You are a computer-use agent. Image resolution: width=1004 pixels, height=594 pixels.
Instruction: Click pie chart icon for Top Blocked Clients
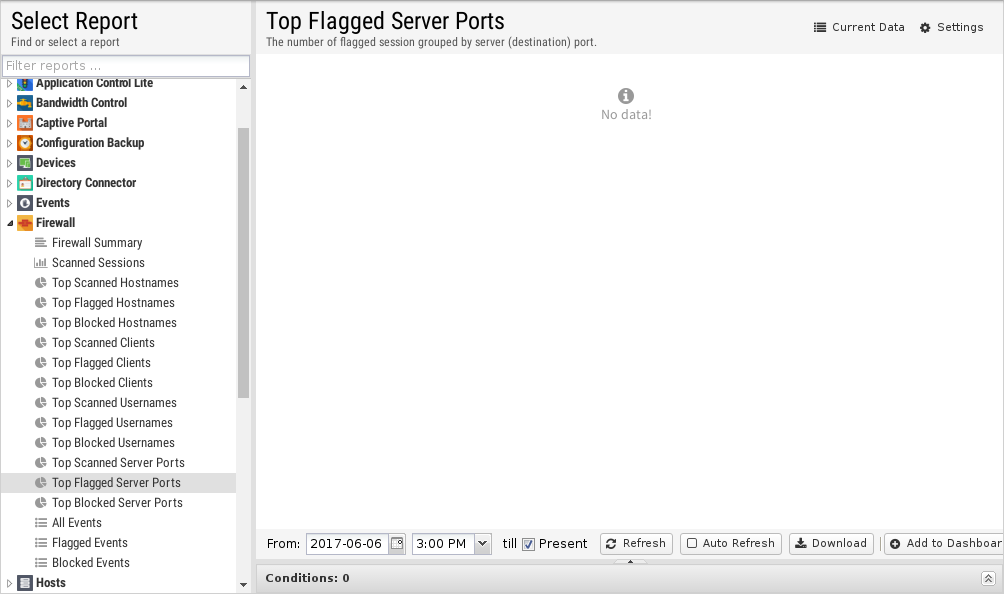pyautogui.click(x=40, y=383)
